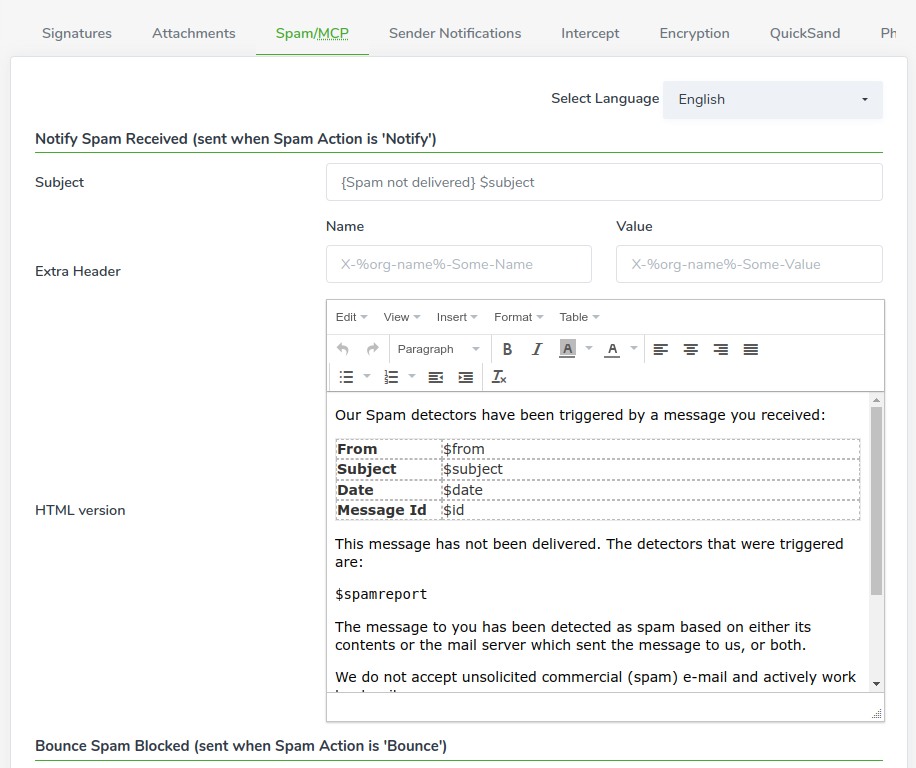The image size is (916, 768).
Task: Click 'This message has not been delivered' paragraph
Action: coord(589,553)
